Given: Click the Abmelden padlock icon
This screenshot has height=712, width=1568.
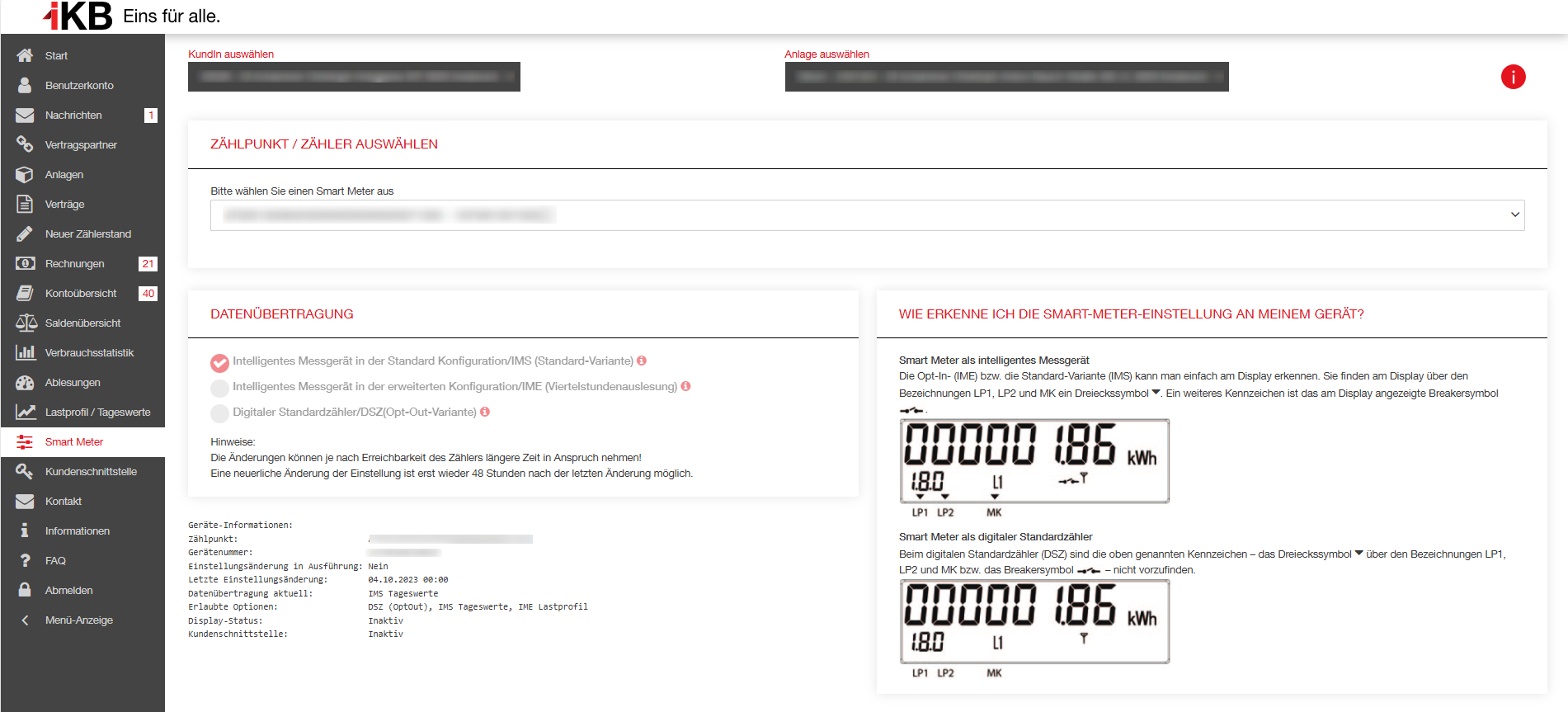Looking at the screenshot, I should coord(25,590).
